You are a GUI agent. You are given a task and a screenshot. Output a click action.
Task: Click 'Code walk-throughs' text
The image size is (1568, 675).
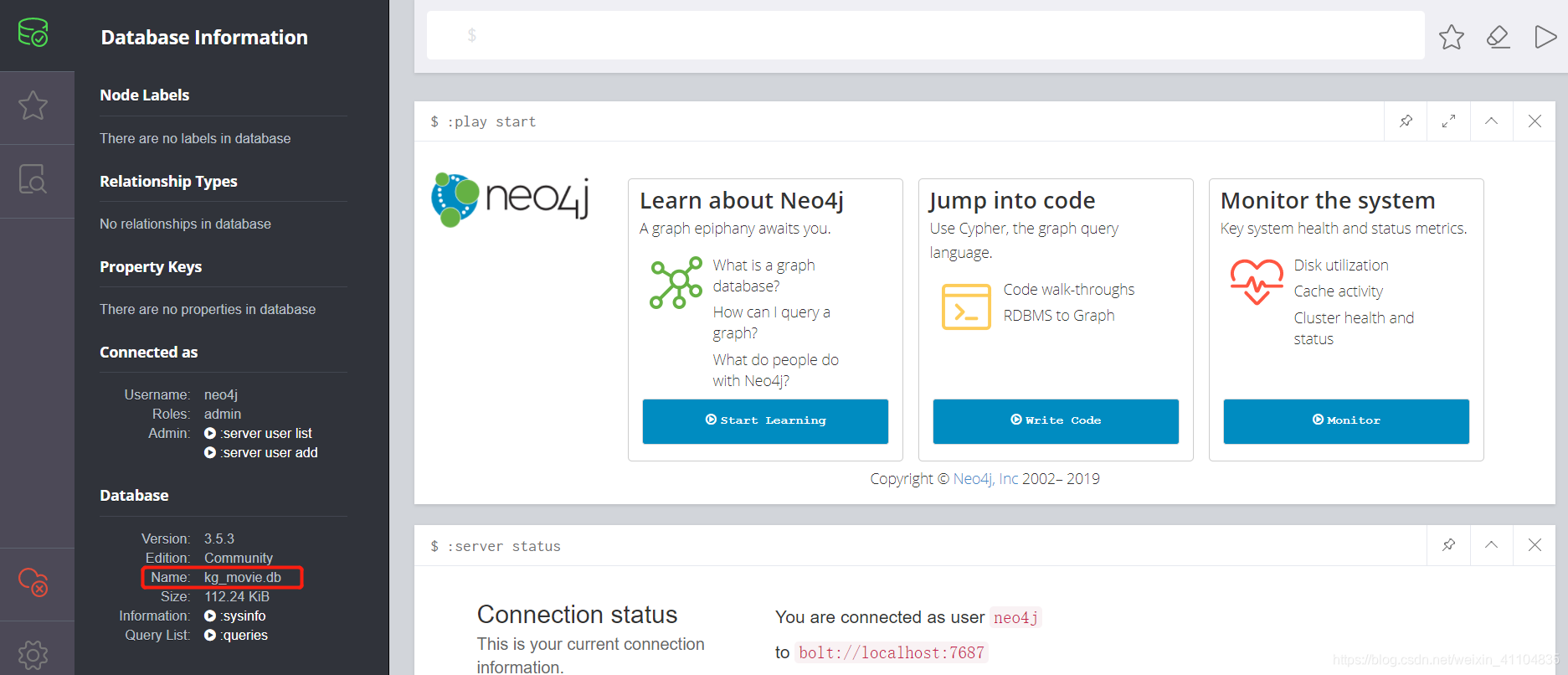click(1069, 289)
